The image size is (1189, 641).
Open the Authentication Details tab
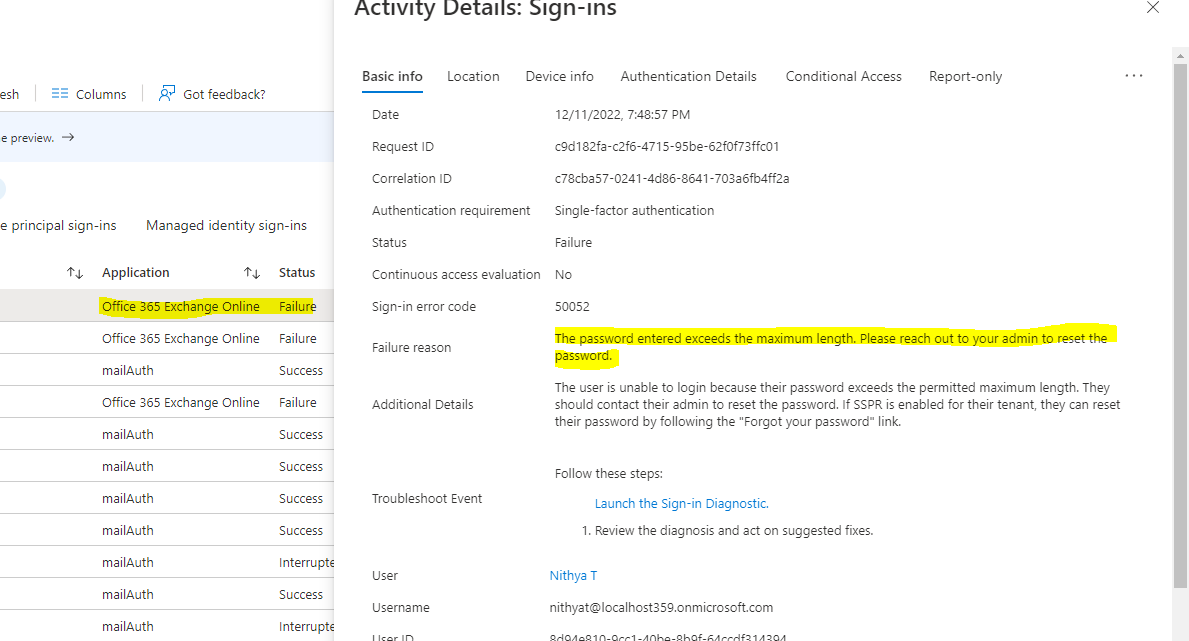[689, 77]
